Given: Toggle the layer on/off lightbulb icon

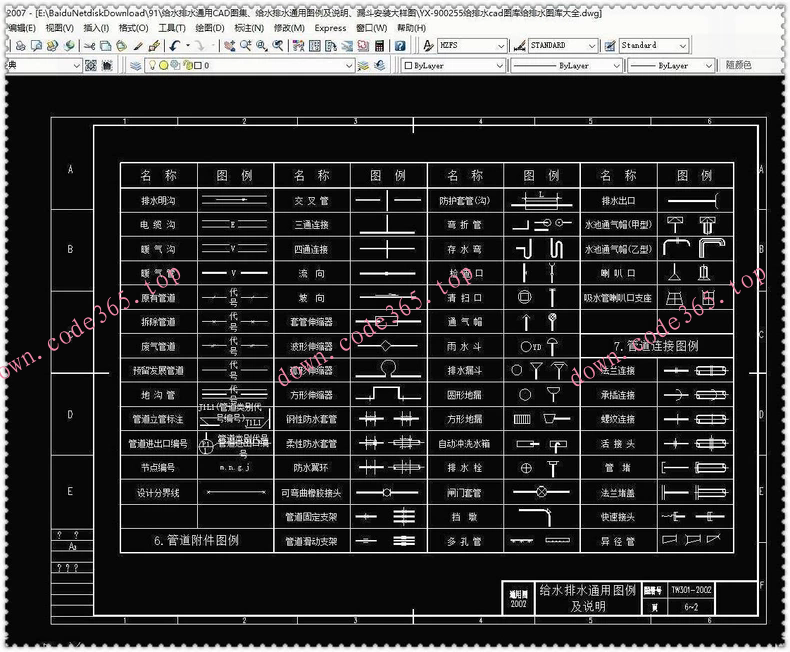Looking at the screenshot, I should point(152,65).
